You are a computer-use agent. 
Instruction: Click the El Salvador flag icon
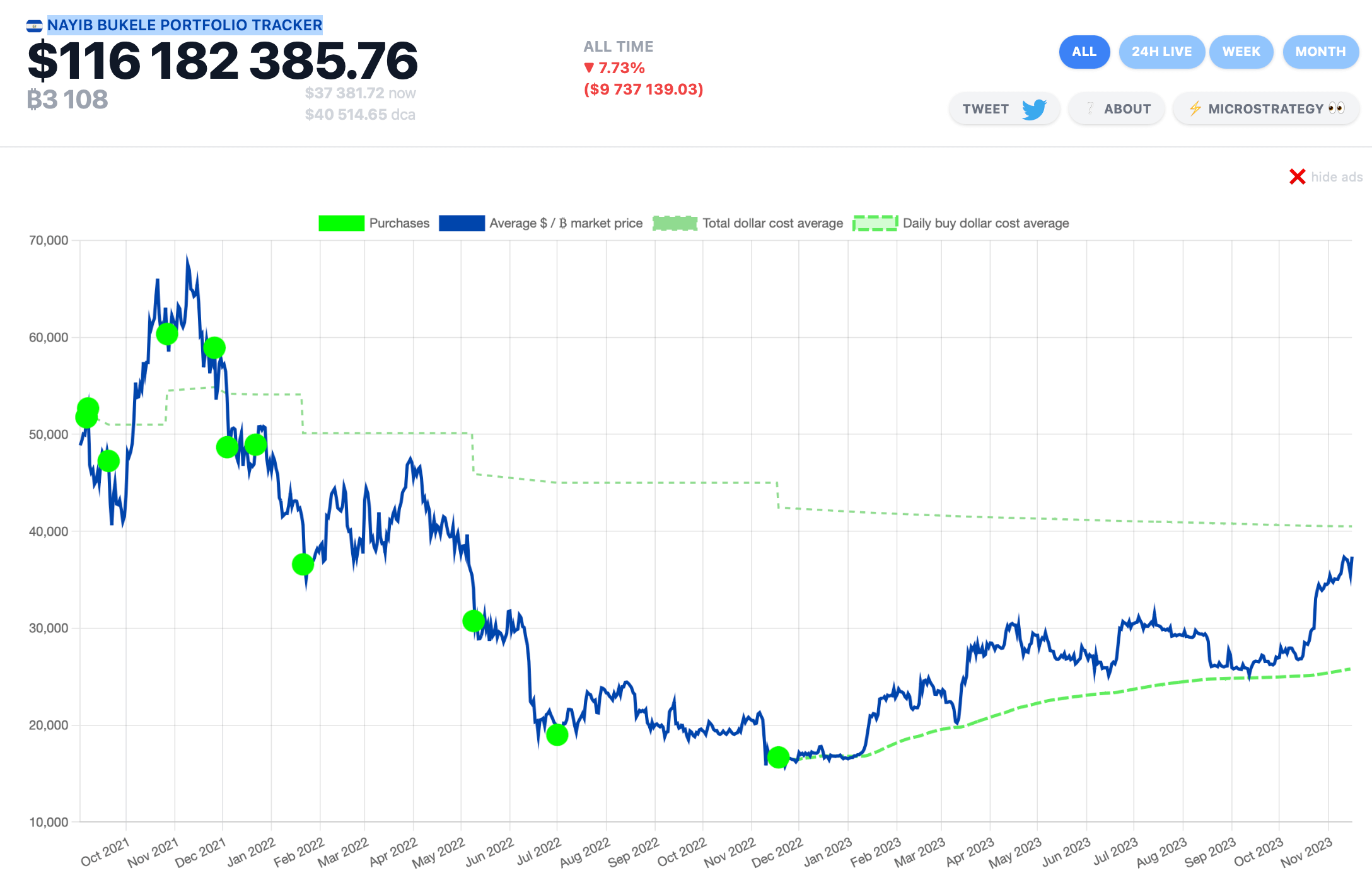34,26
